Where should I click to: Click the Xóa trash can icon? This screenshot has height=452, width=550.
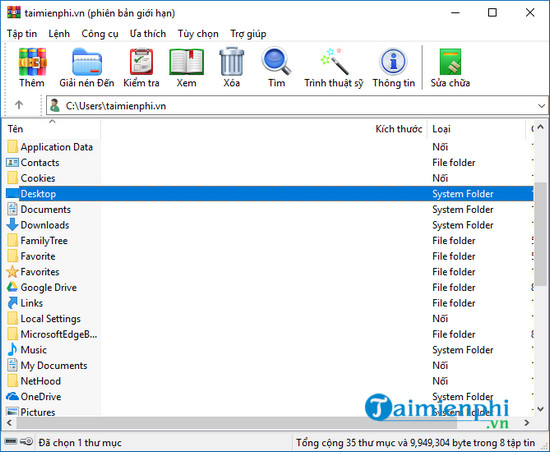pyautogui.click(x=232, y=62)
